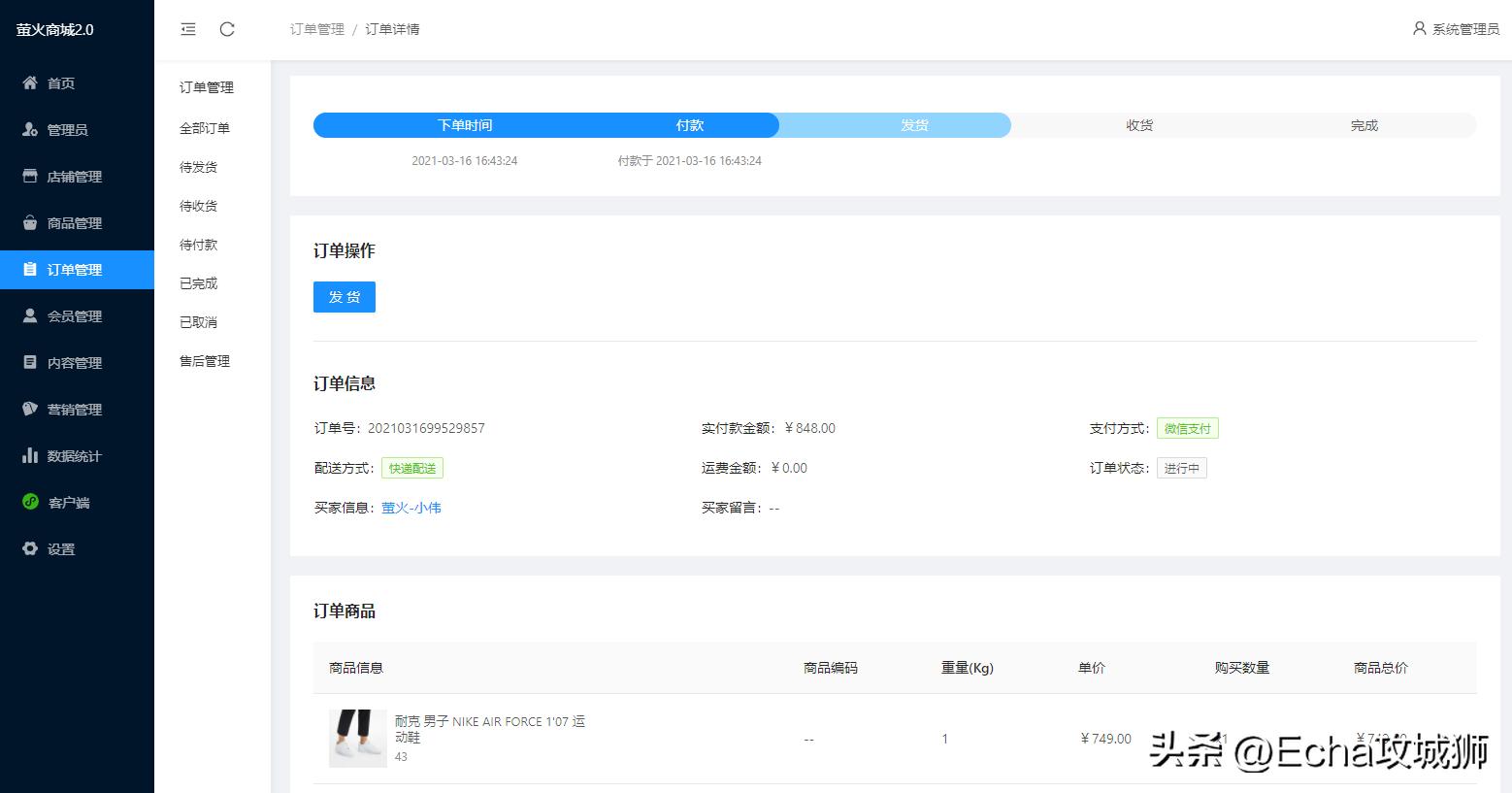Select the 管理员 admin sidebar icon
1512x793 pixels.
point(31,129)
